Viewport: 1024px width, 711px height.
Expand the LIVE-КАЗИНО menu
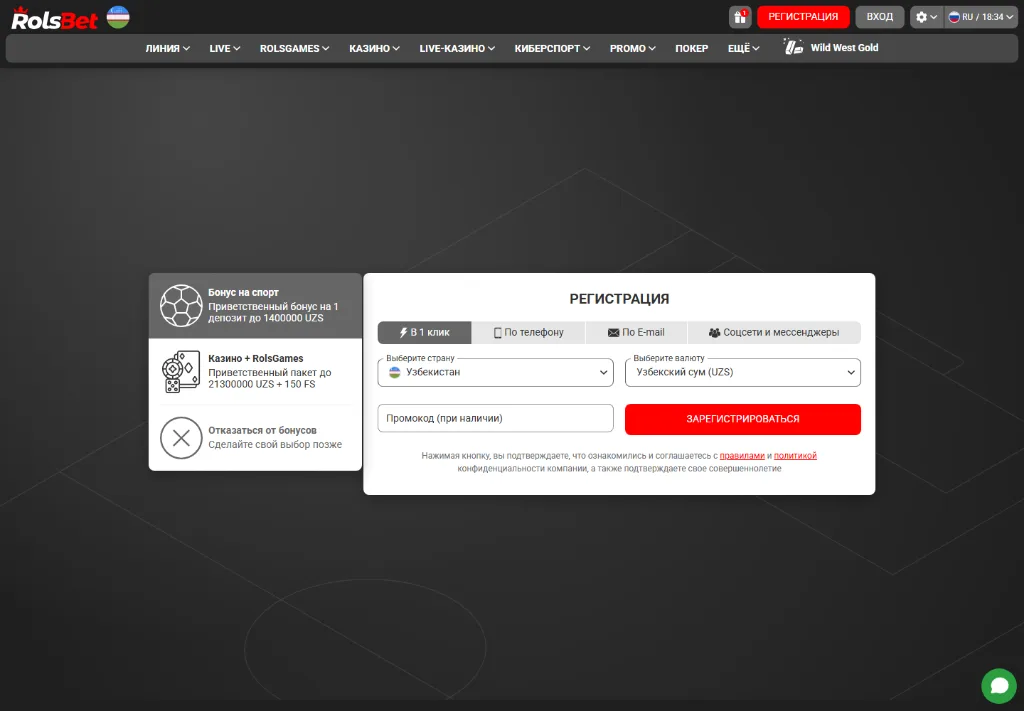(x=457, y=48)
